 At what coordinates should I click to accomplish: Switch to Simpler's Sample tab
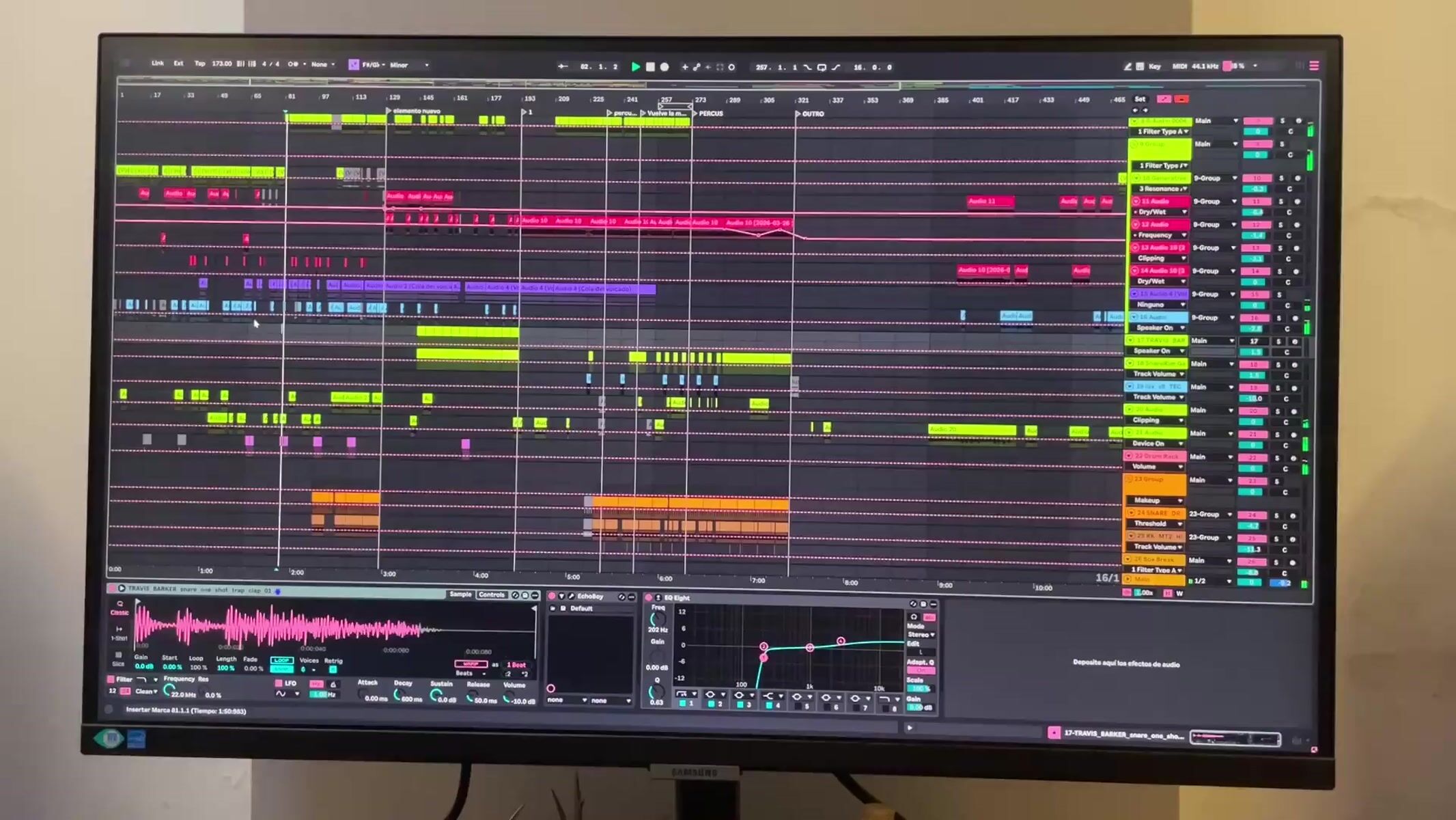click(x=460, y=594)
